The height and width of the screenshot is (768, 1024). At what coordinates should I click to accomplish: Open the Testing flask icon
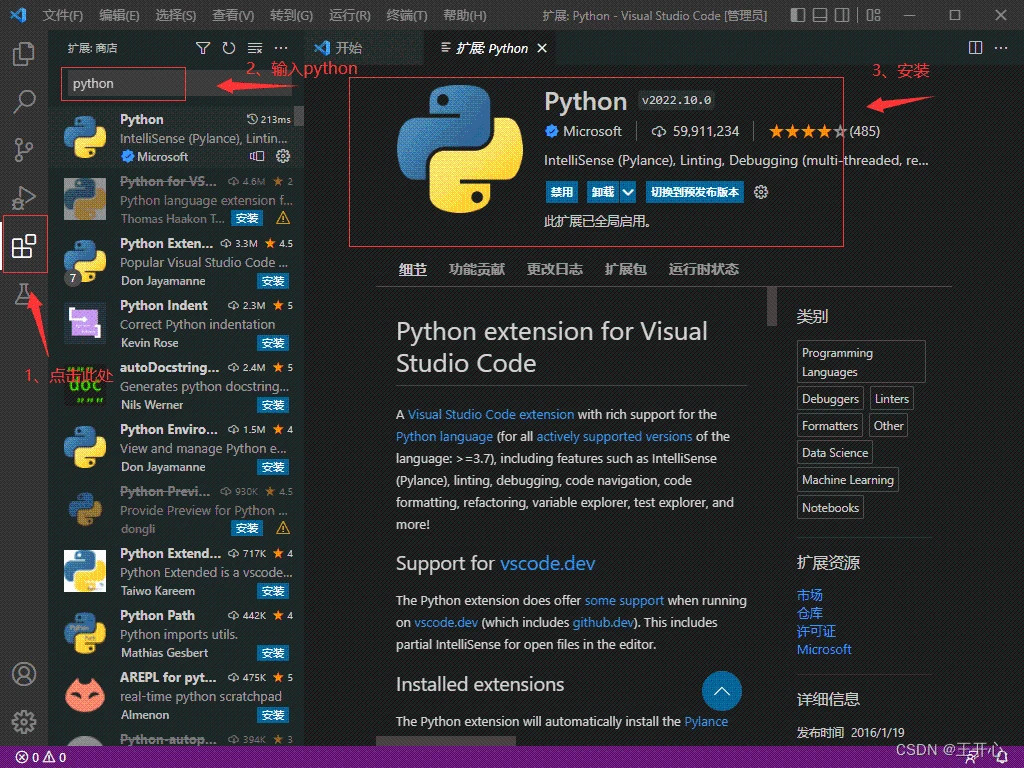pos(24,294)
